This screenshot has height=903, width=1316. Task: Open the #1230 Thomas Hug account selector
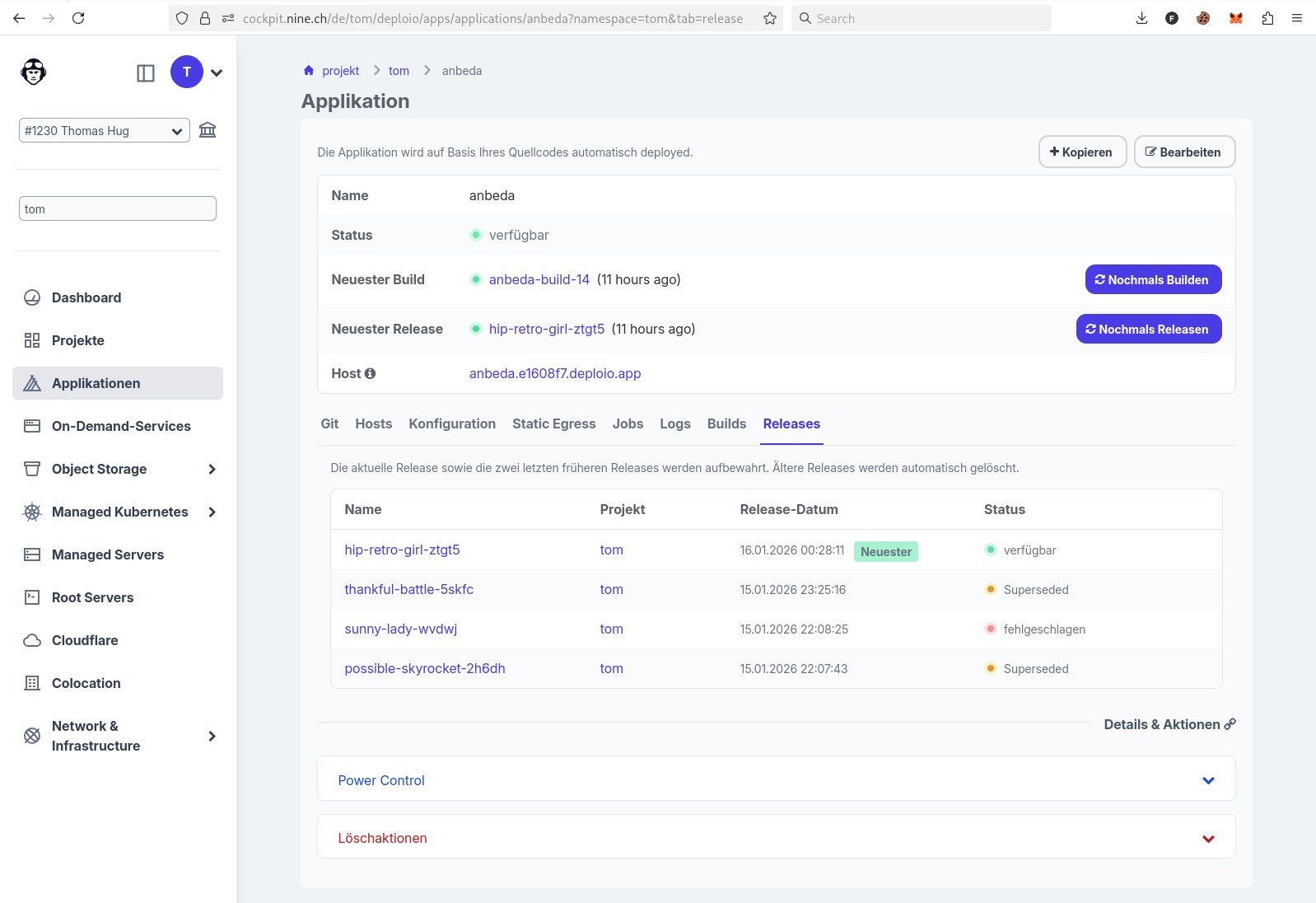click(104, 131)
